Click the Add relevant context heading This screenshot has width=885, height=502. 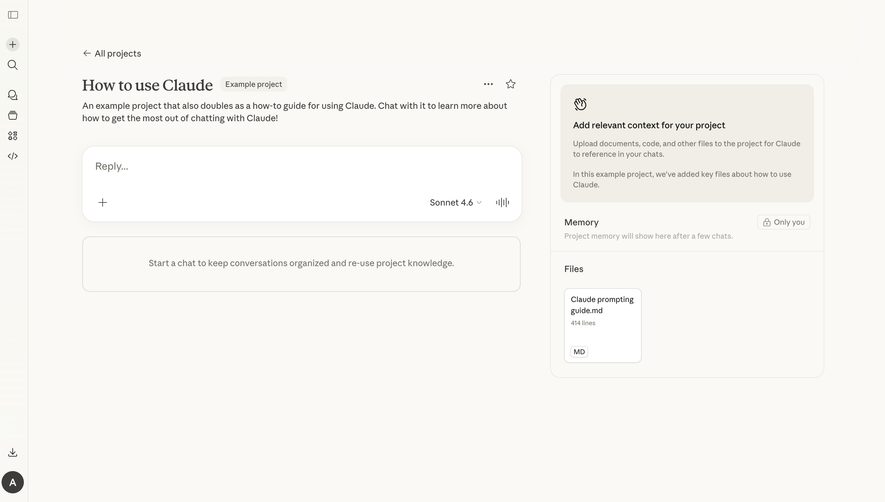[649, 125]
